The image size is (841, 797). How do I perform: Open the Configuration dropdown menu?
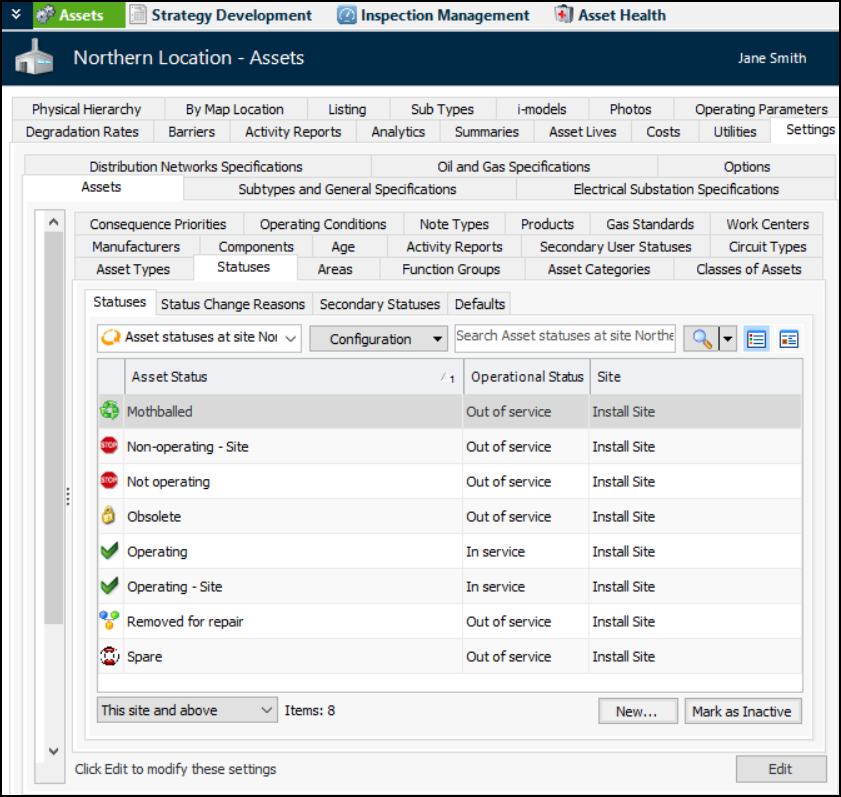click(378, 339)
